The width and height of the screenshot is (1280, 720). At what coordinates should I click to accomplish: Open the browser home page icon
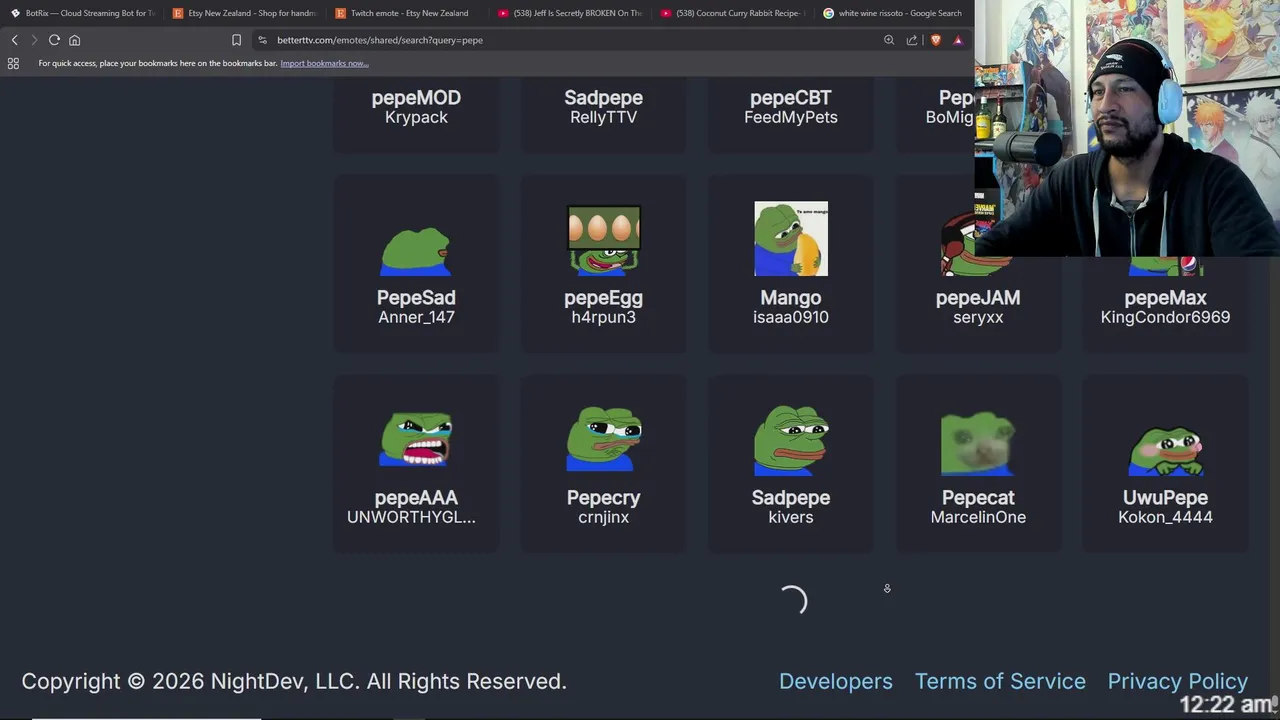pos(74,40)
